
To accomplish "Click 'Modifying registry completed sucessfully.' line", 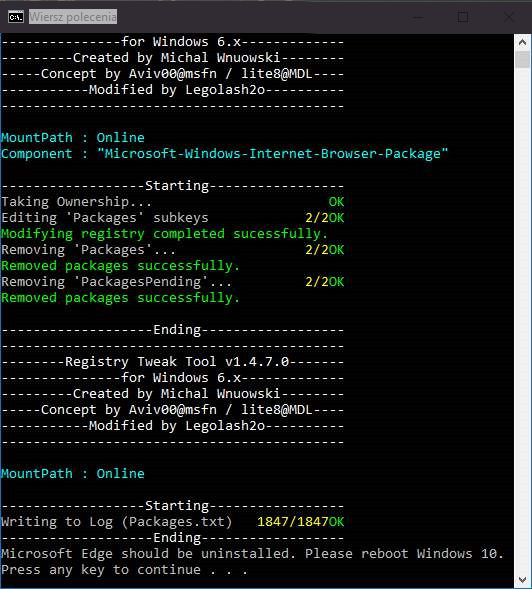I will click(164, 234).
